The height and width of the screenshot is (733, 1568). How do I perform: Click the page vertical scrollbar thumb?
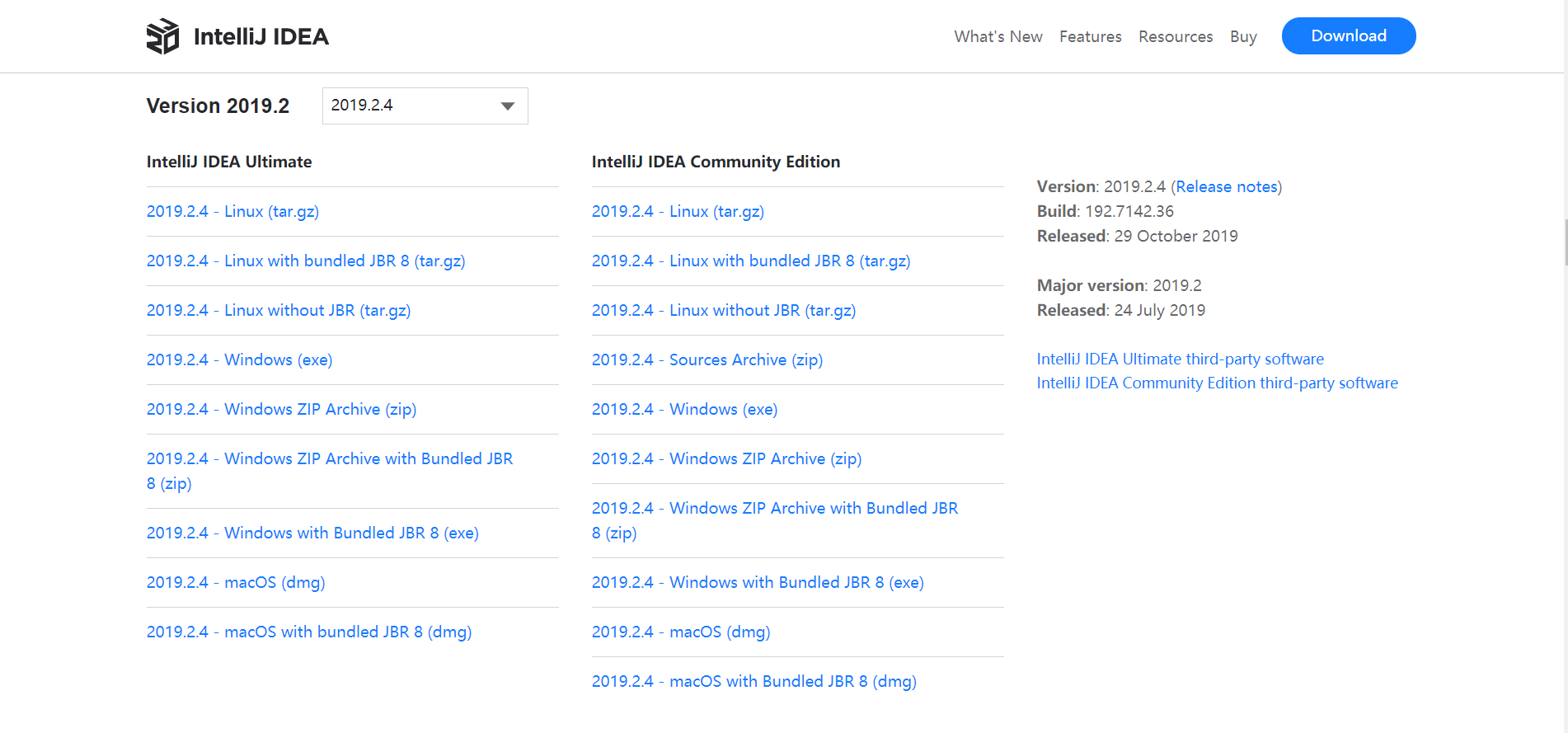(x=1566, y=242)
